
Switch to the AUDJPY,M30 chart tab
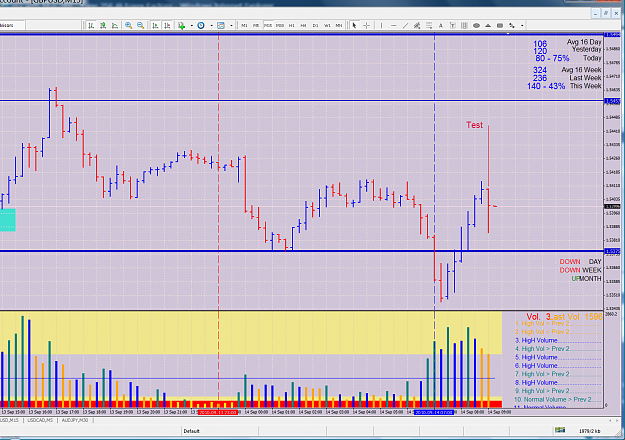(x=75, y=420)
